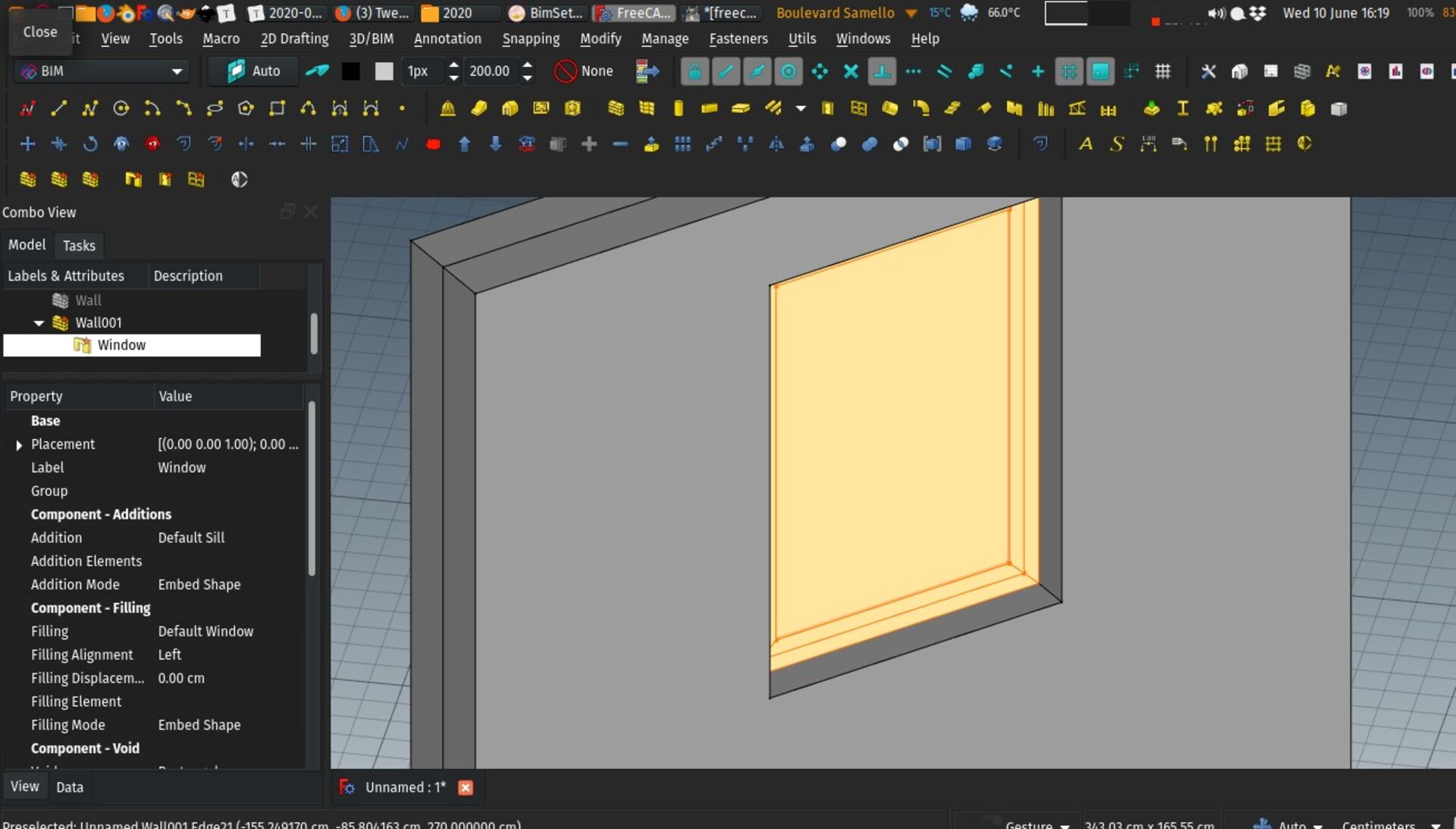Switch to the Data properties tab

70,787
